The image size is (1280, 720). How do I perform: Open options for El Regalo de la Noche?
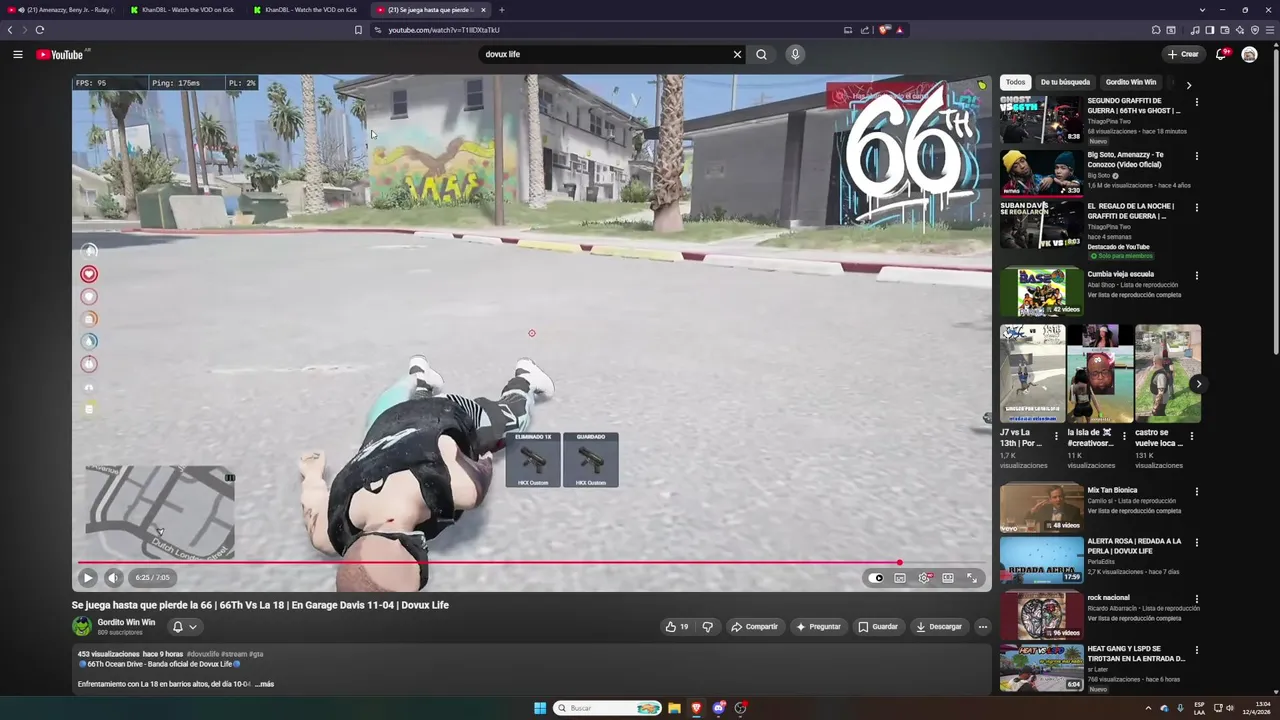(1196, 208)
